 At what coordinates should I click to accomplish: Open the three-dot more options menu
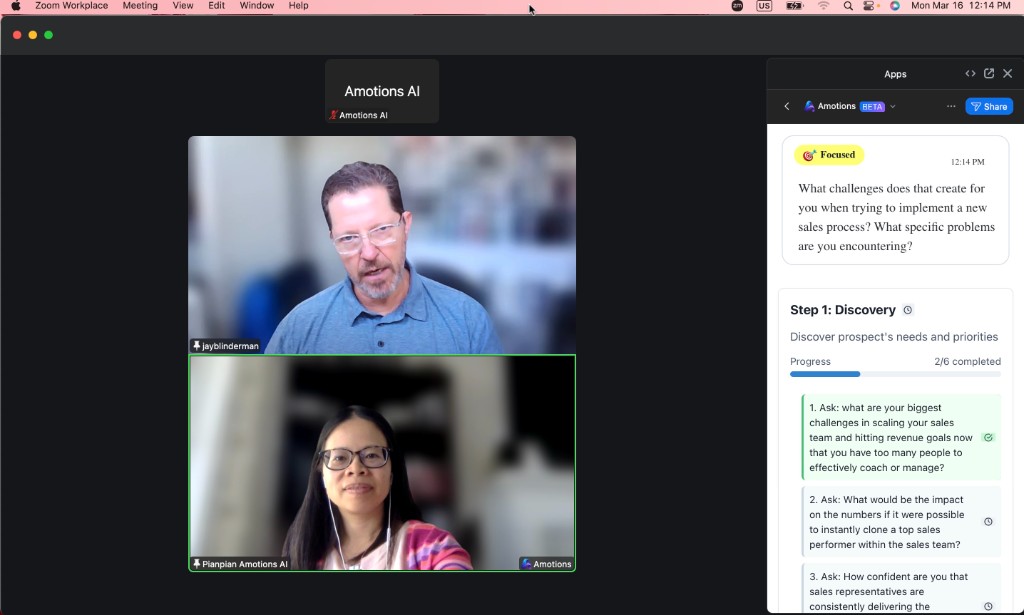pos(951,106)
